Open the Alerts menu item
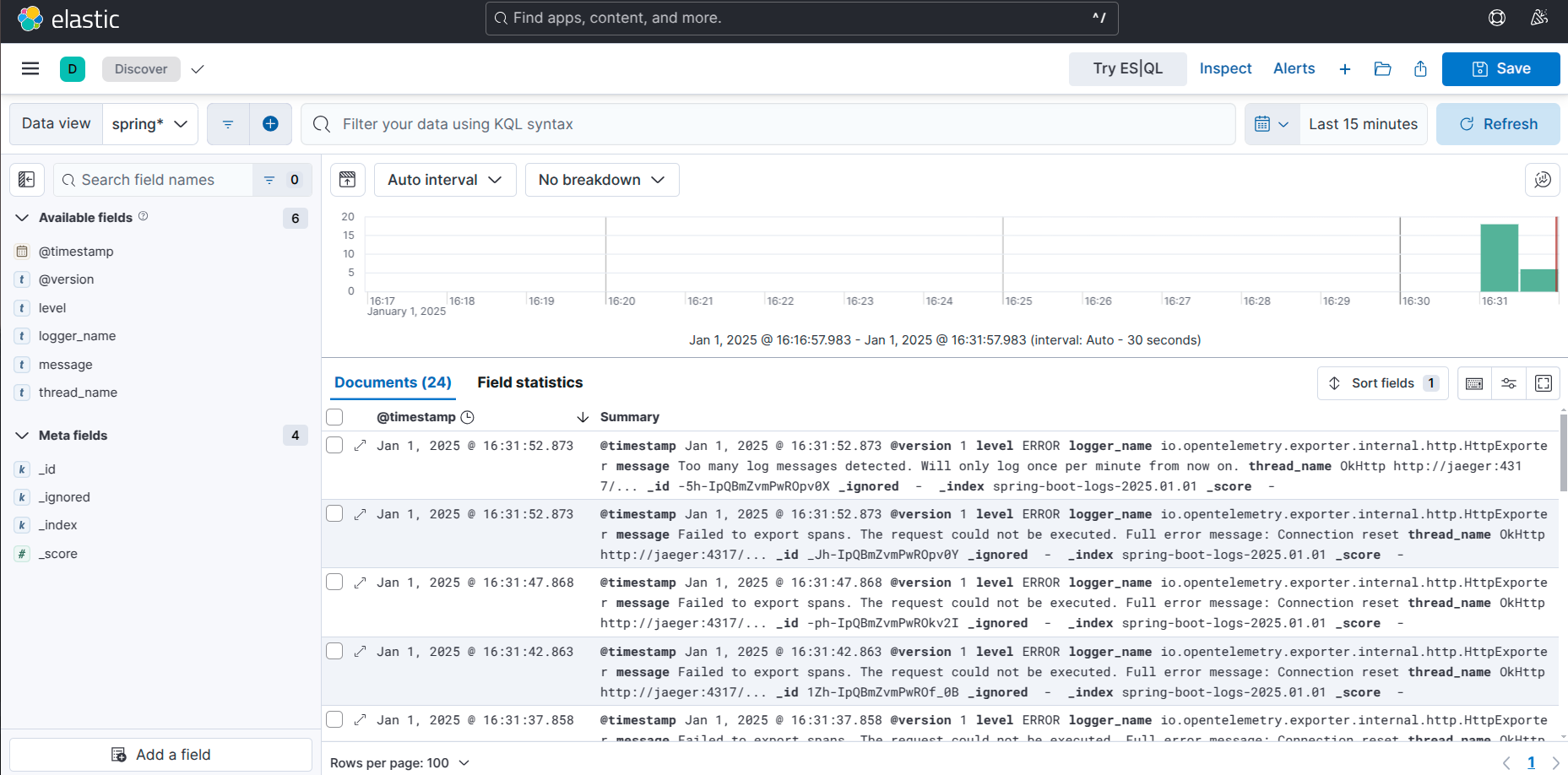Viewport: 1568px width, 775px height. point(1294,69)
